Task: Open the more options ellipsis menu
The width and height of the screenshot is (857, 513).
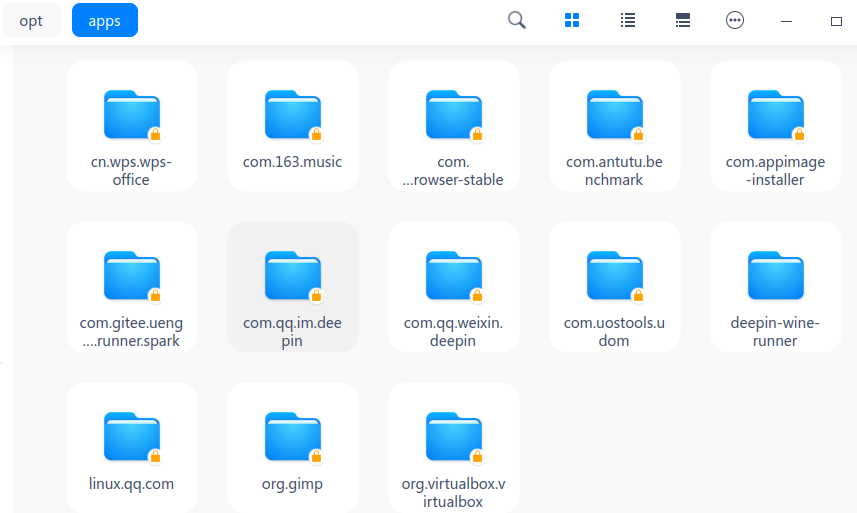Action: [x=735, y=20]
